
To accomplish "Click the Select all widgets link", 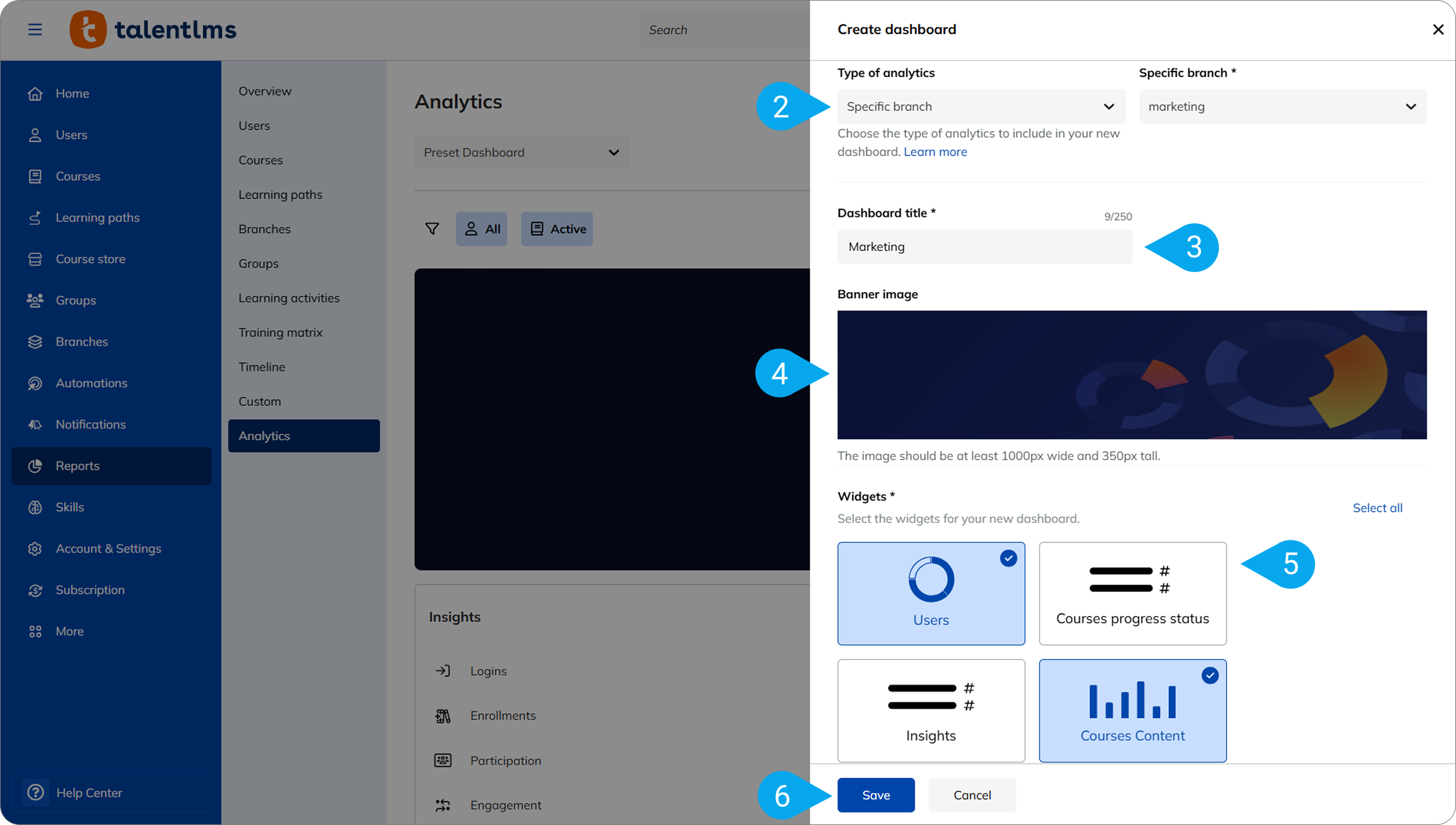I will pyautogui.click(x=1377, y=508).
